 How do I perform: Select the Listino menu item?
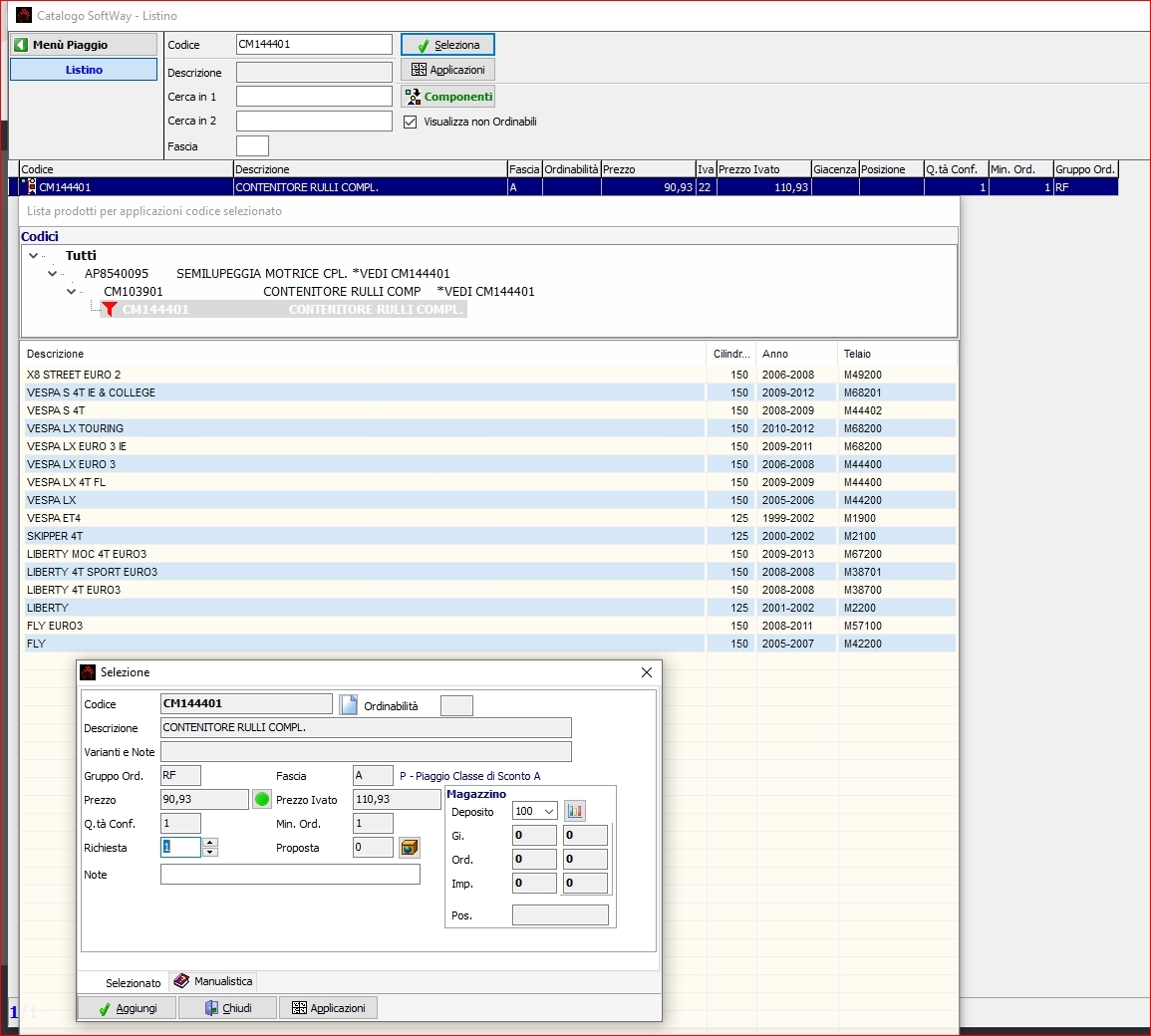(84, 70)
